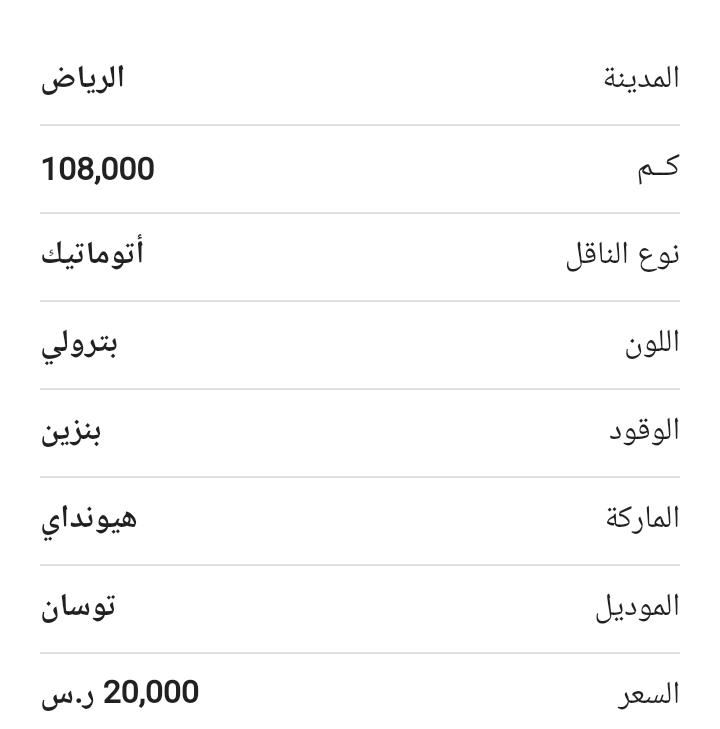This screenshot has width=720, height=729.
Task: Click the model value توسان
Action: click(78, 608)
